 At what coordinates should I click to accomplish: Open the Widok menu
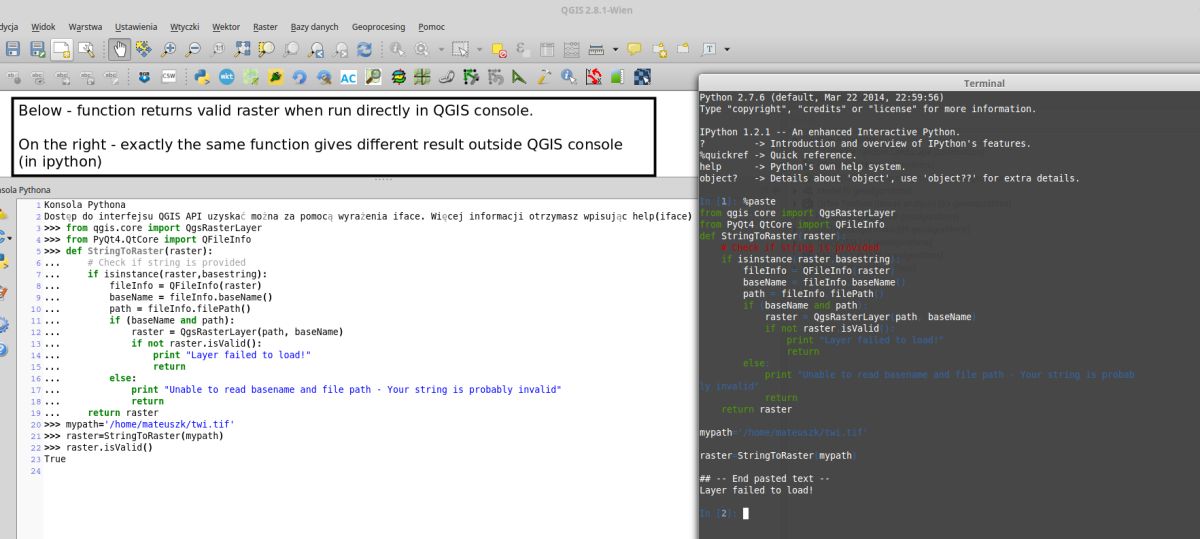43,27
